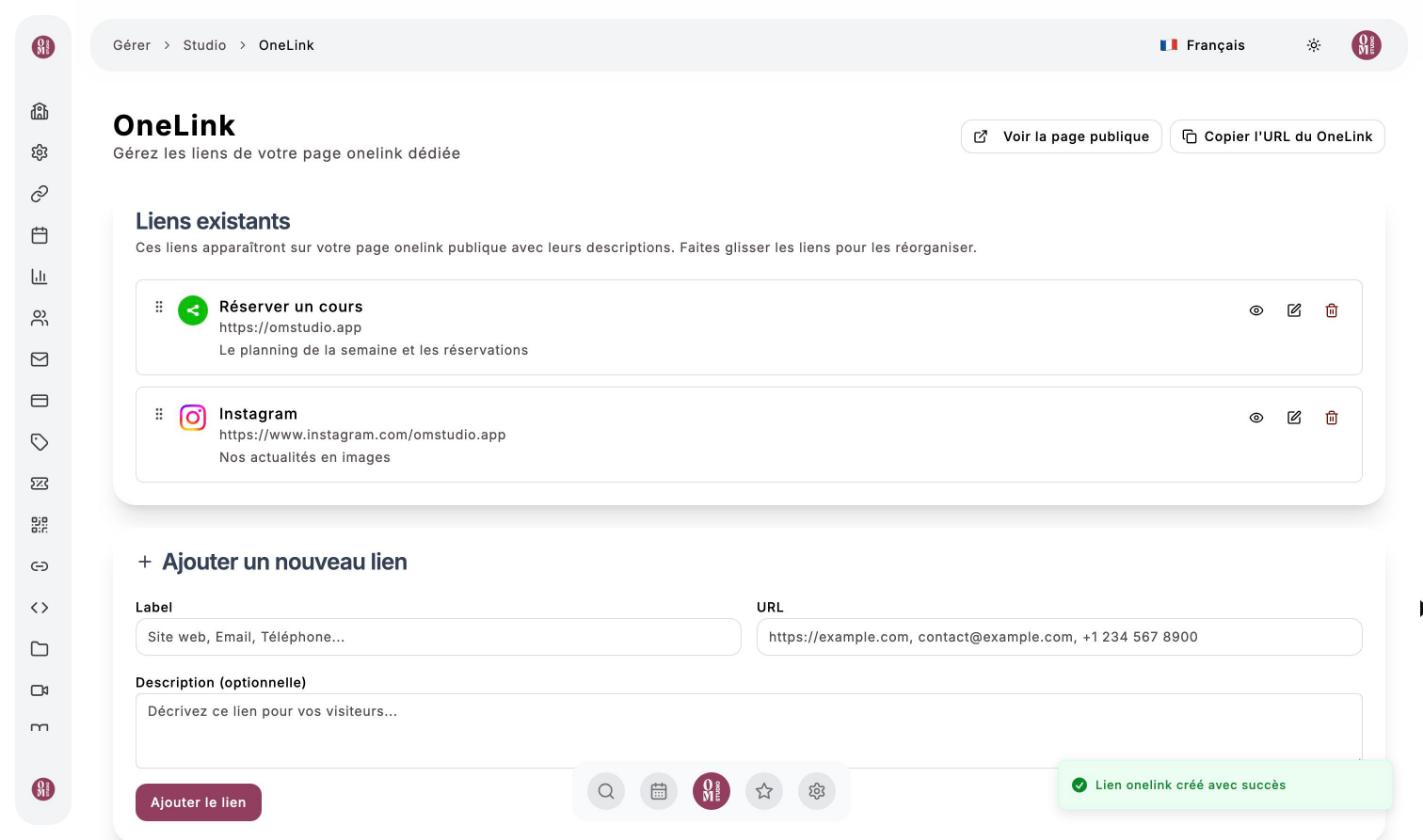Viewport: 1423px width, 840px height.
Task: Open the settings gear in the bottom floating dock
Action: [x=817, y=791]
